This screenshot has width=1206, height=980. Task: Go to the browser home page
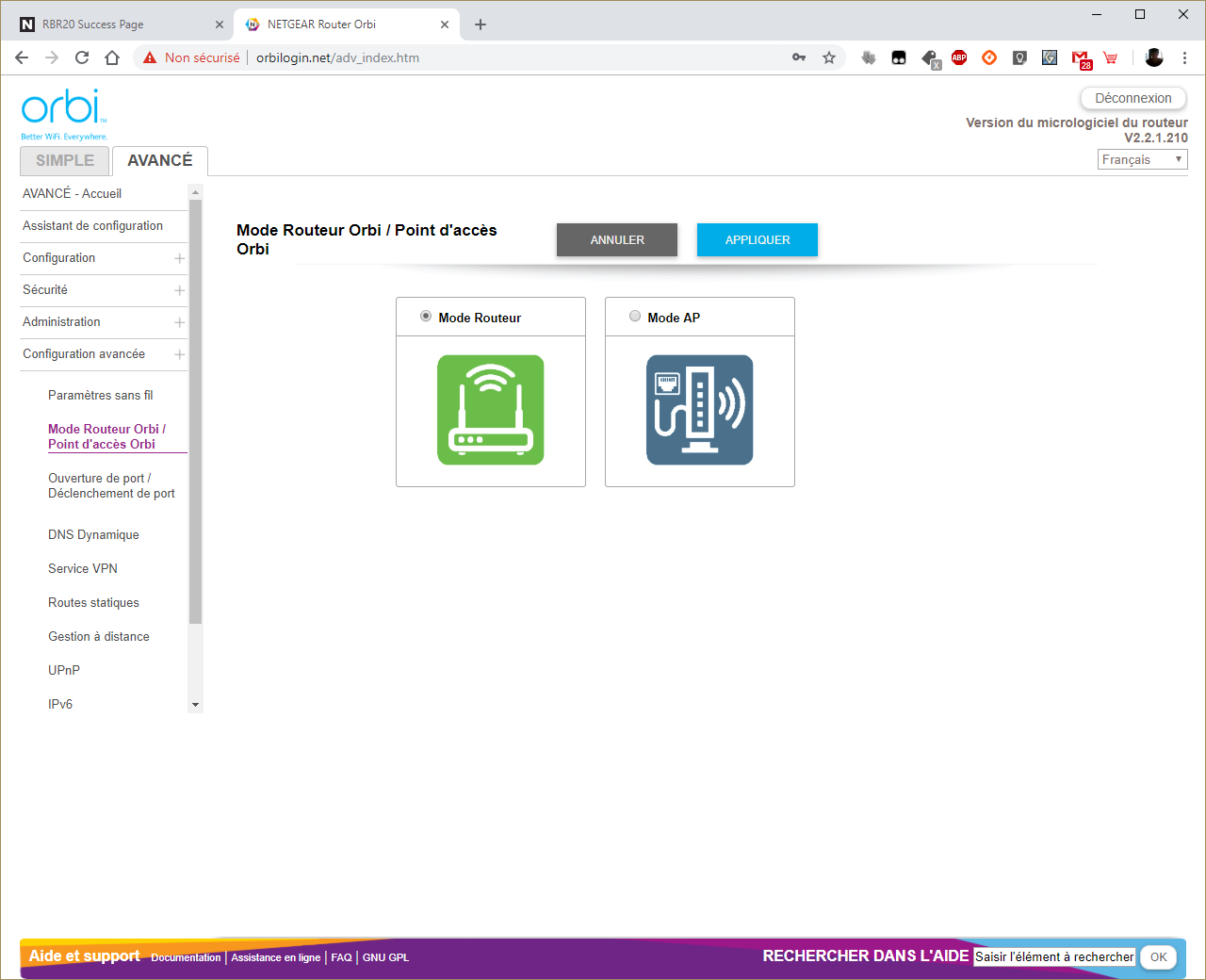click(x=112, y=57)
